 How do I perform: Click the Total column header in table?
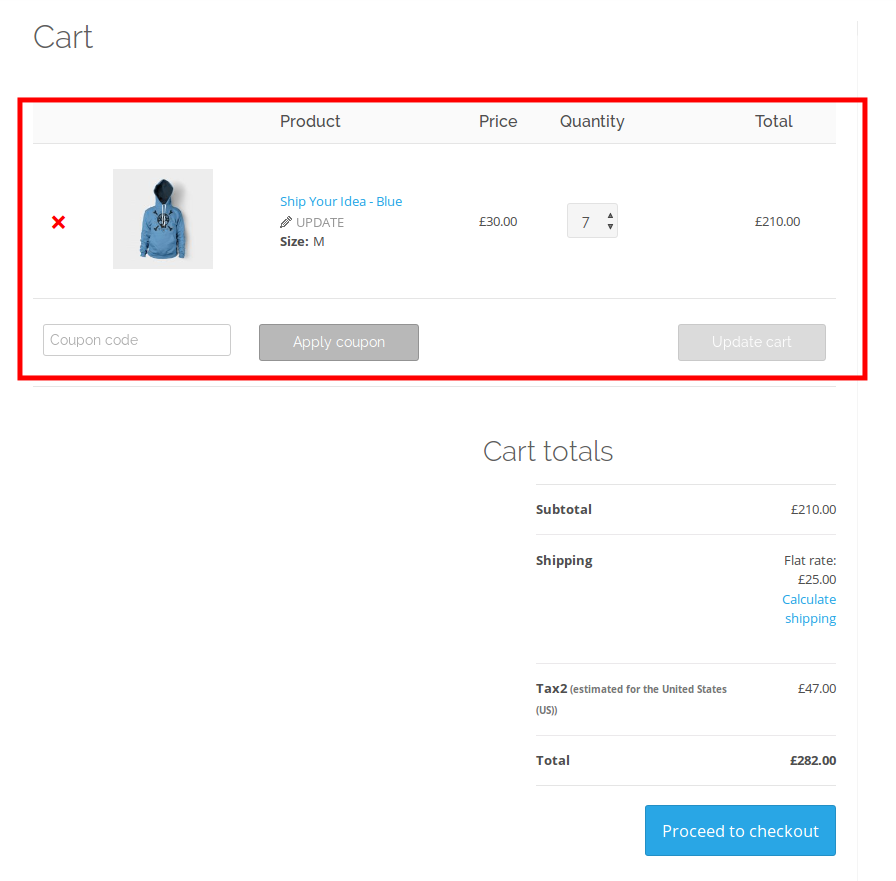point(773,121)
